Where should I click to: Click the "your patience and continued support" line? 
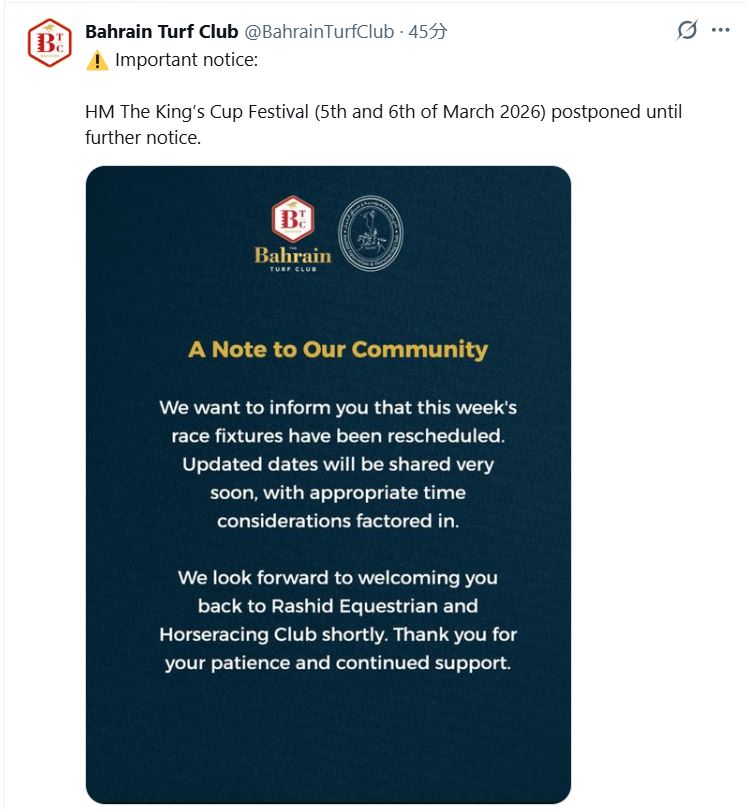pyautogui.click(x=338, y=663)
